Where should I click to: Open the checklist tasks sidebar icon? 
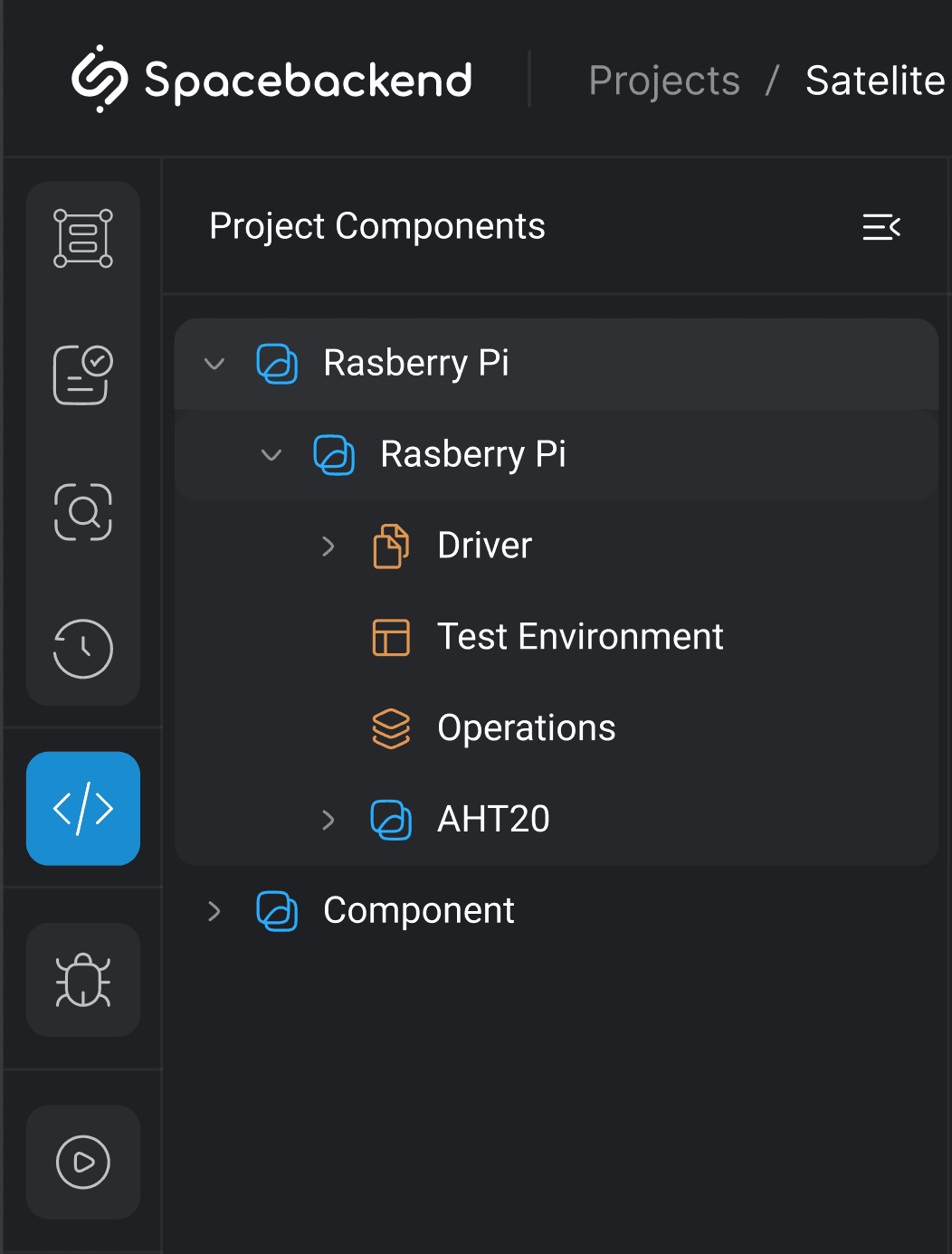(83, 375)
